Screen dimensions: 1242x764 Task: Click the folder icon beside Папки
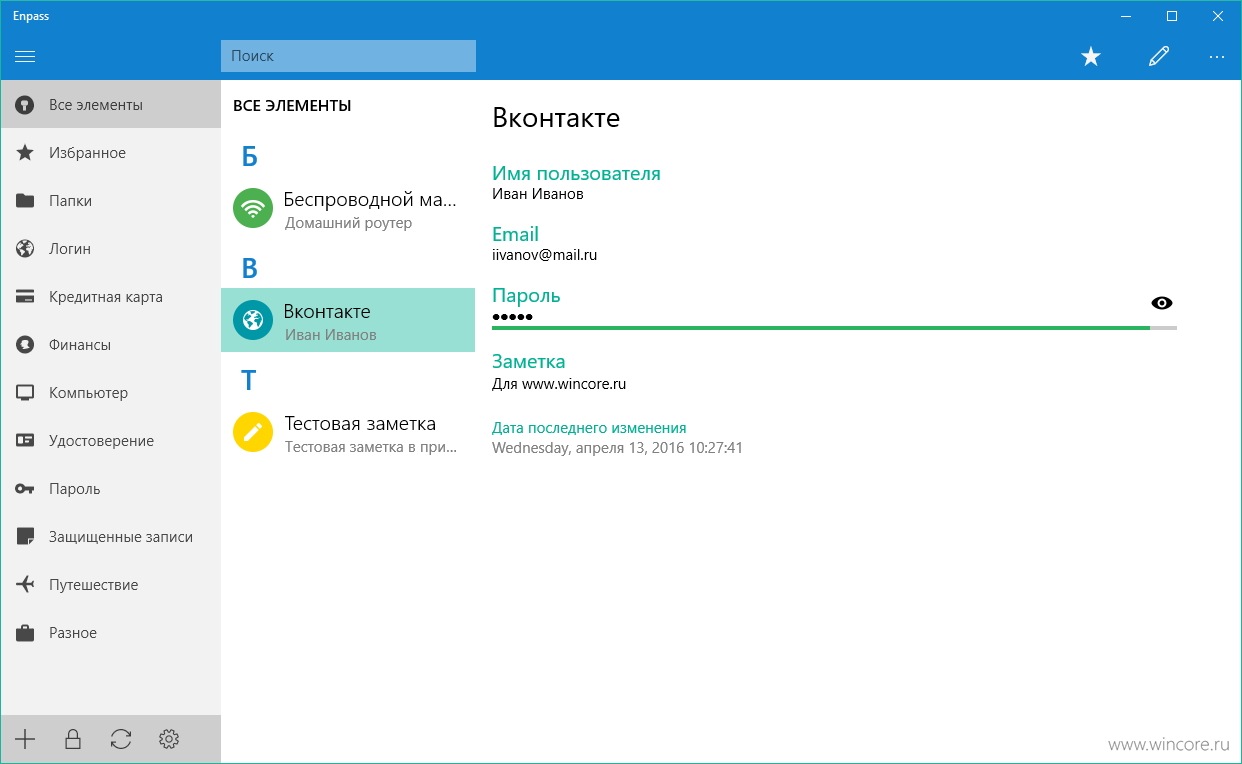point(25,201)
